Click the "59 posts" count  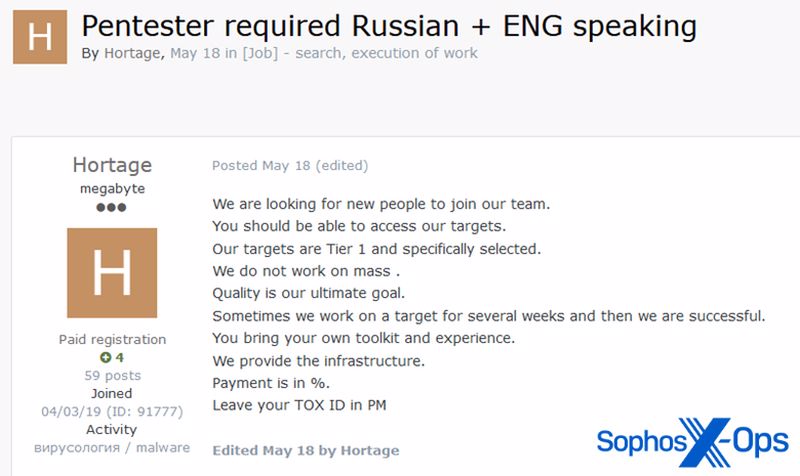112,376
